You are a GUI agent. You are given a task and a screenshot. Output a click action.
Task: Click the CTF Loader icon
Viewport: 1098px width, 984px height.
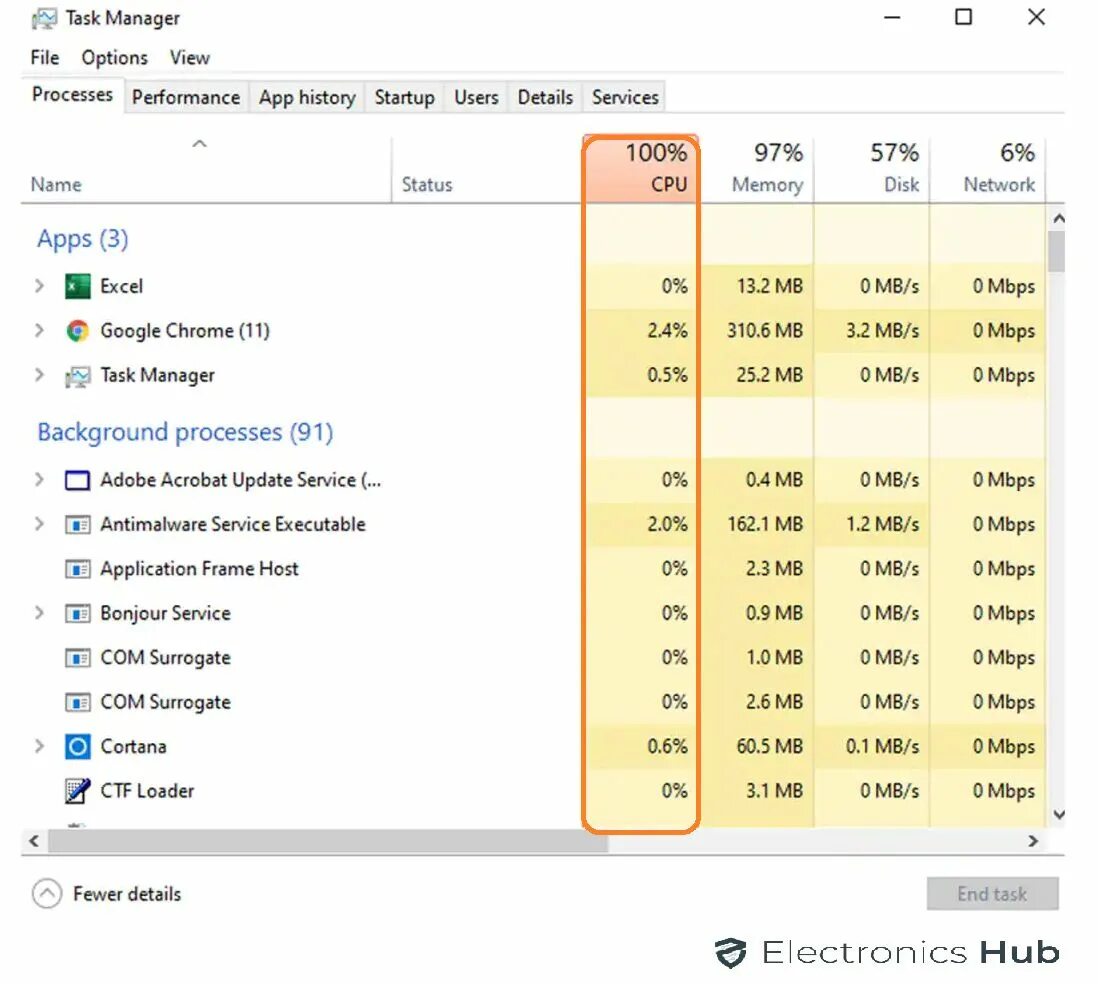click(x=77, y=791)
